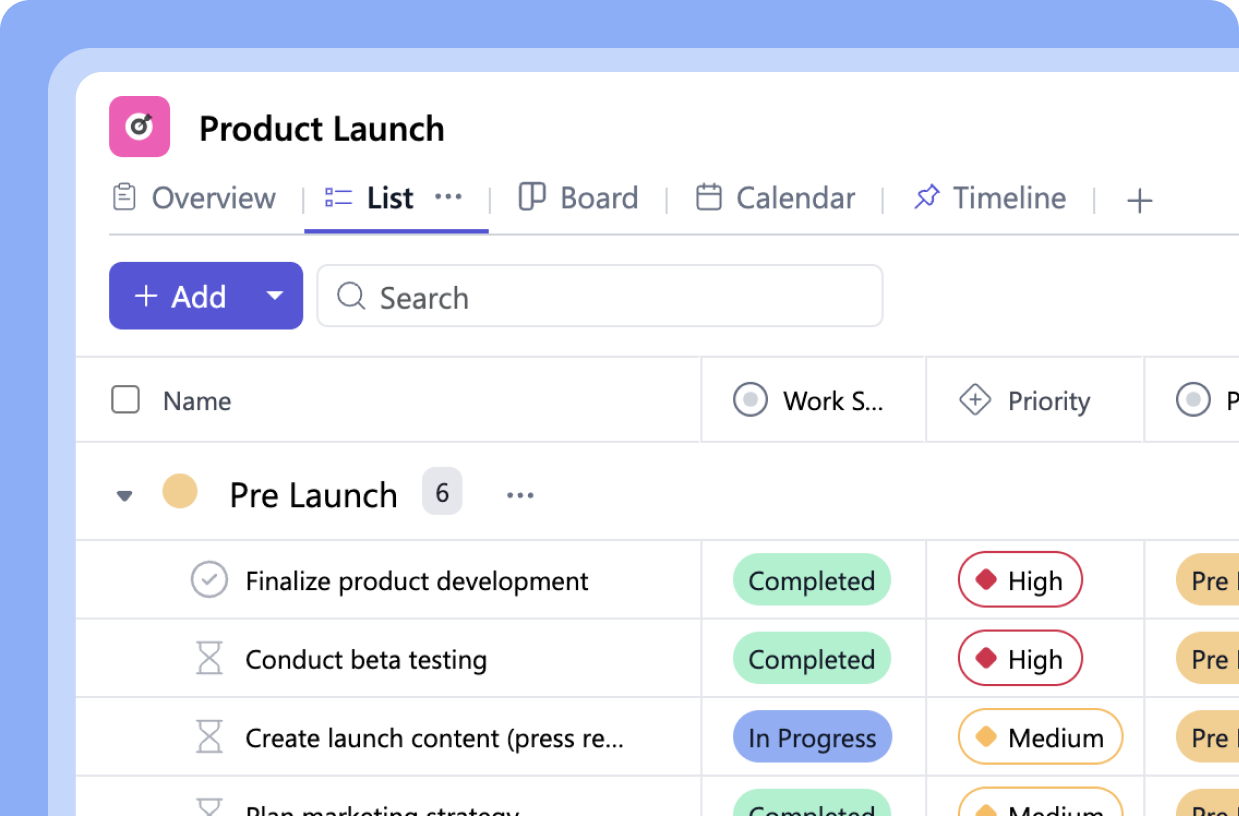Open the ellipsis menu beside the List tab

[448, 197]
